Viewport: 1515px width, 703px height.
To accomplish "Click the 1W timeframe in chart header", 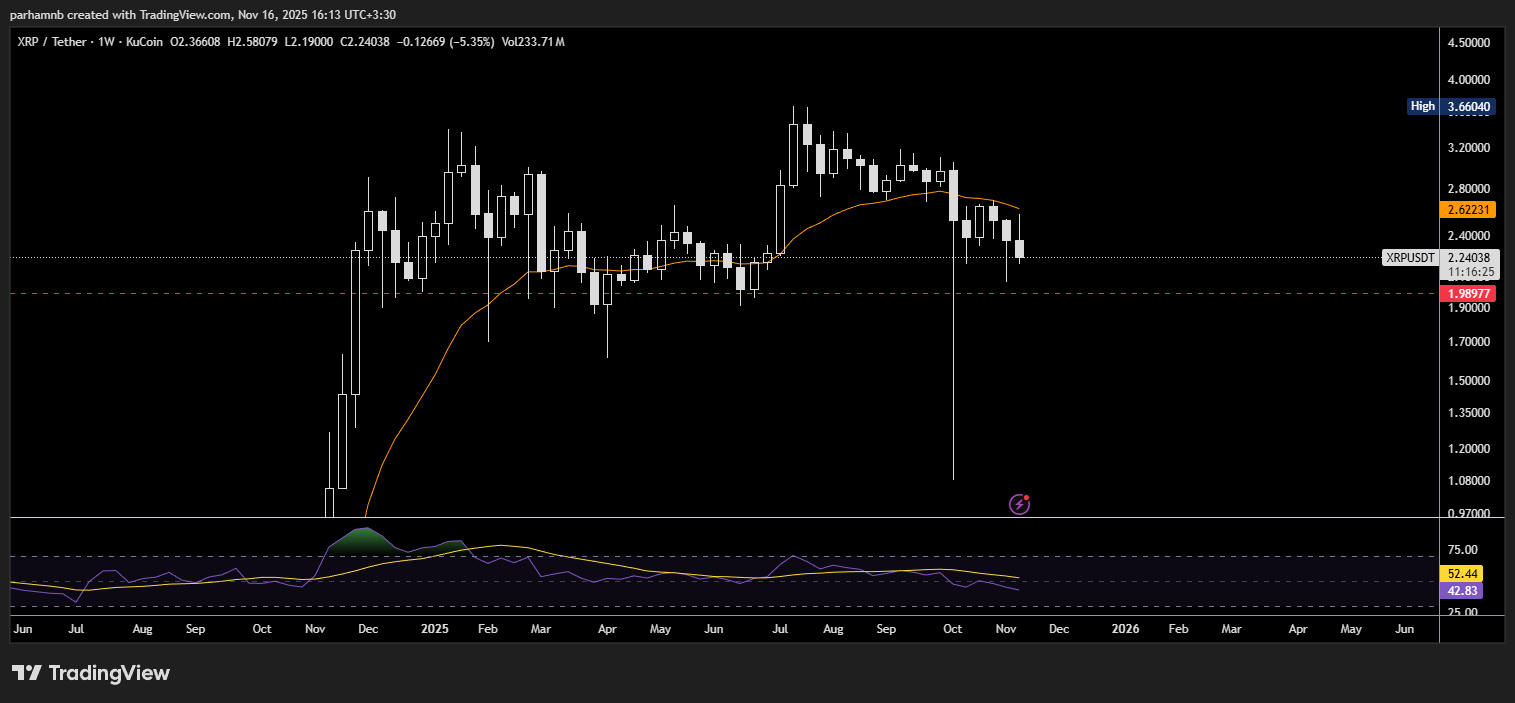I will coord(105,42).
